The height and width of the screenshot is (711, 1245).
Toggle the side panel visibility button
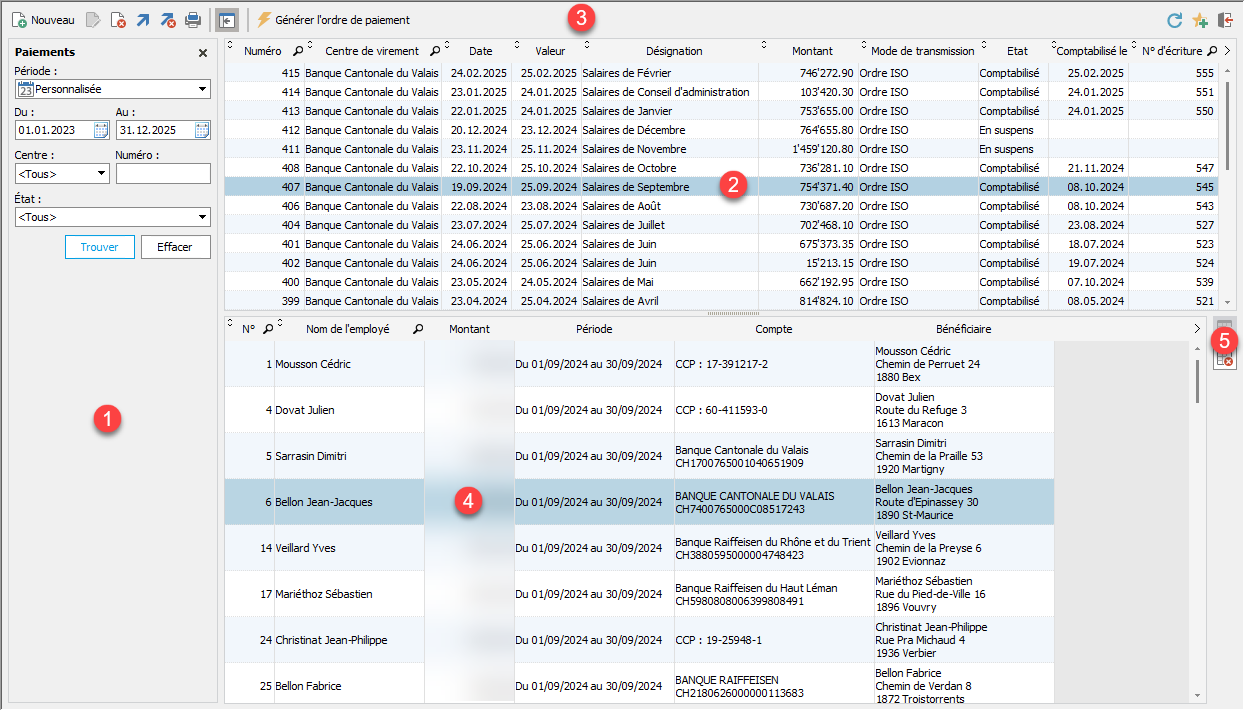227,20
